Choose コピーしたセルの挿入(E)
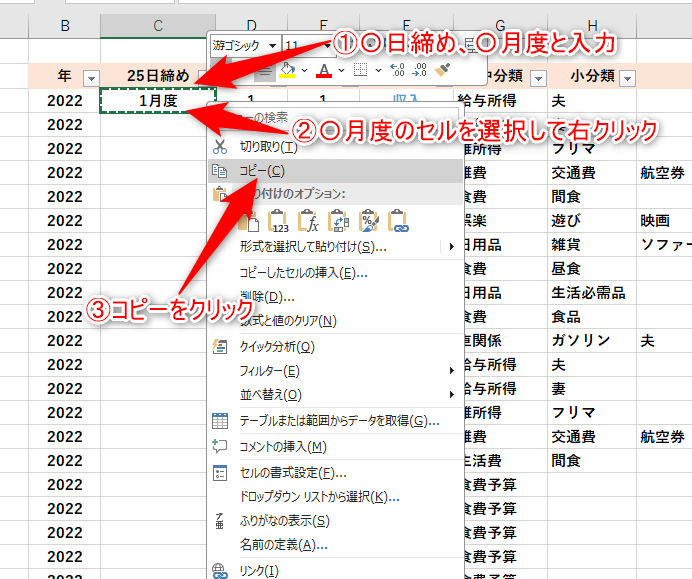Image resolution: width=692 pixels, height=579 pixels. [x=335, y=273]
